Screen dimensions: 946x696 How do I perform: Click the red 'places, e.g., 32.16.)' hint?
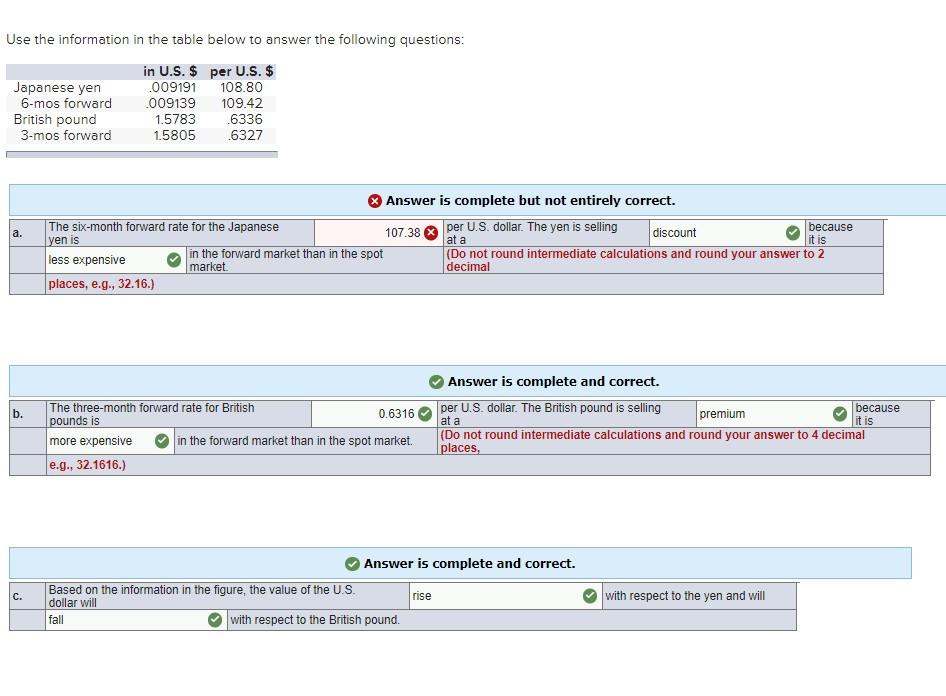[101, 284]
